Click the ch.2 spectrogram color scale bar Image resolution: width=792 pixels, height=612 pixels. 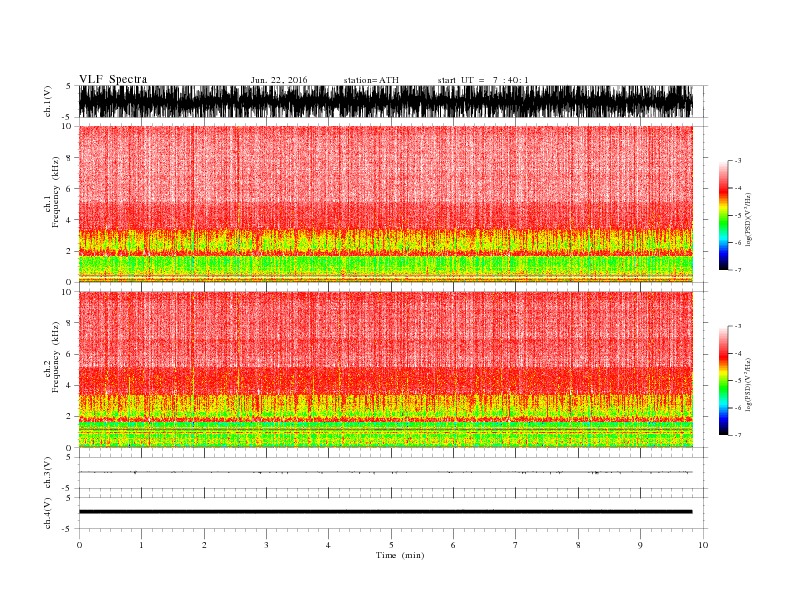[723, 381]
